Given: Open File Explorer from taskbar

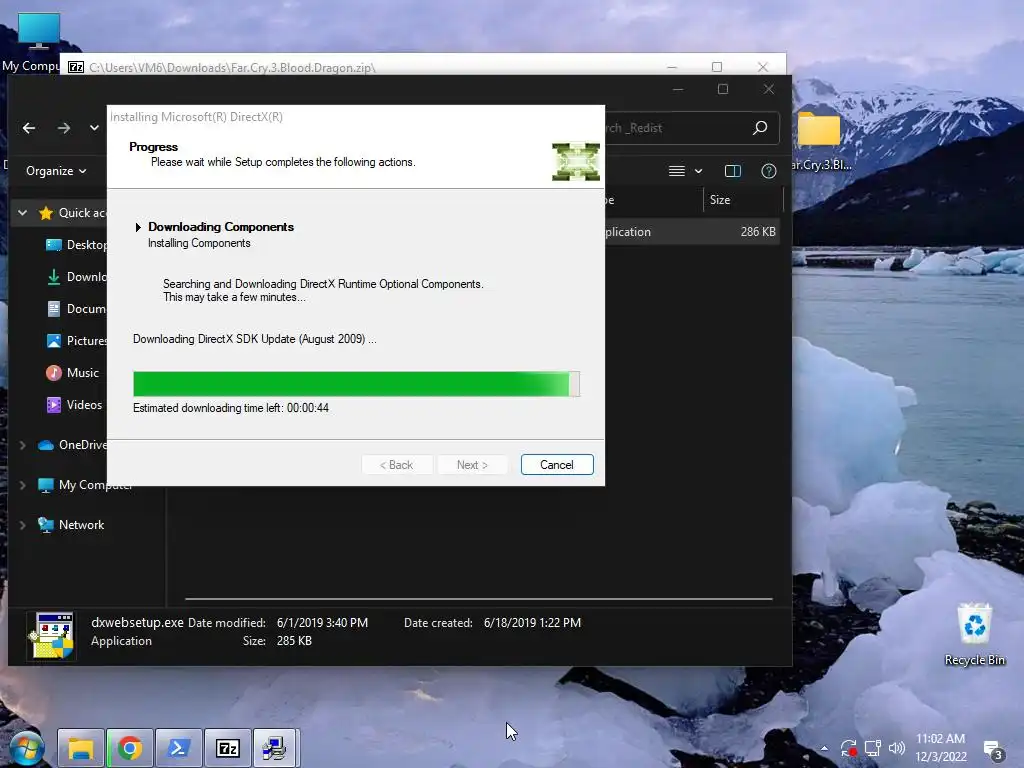Looking at the screenshot, I should (80, 748).
